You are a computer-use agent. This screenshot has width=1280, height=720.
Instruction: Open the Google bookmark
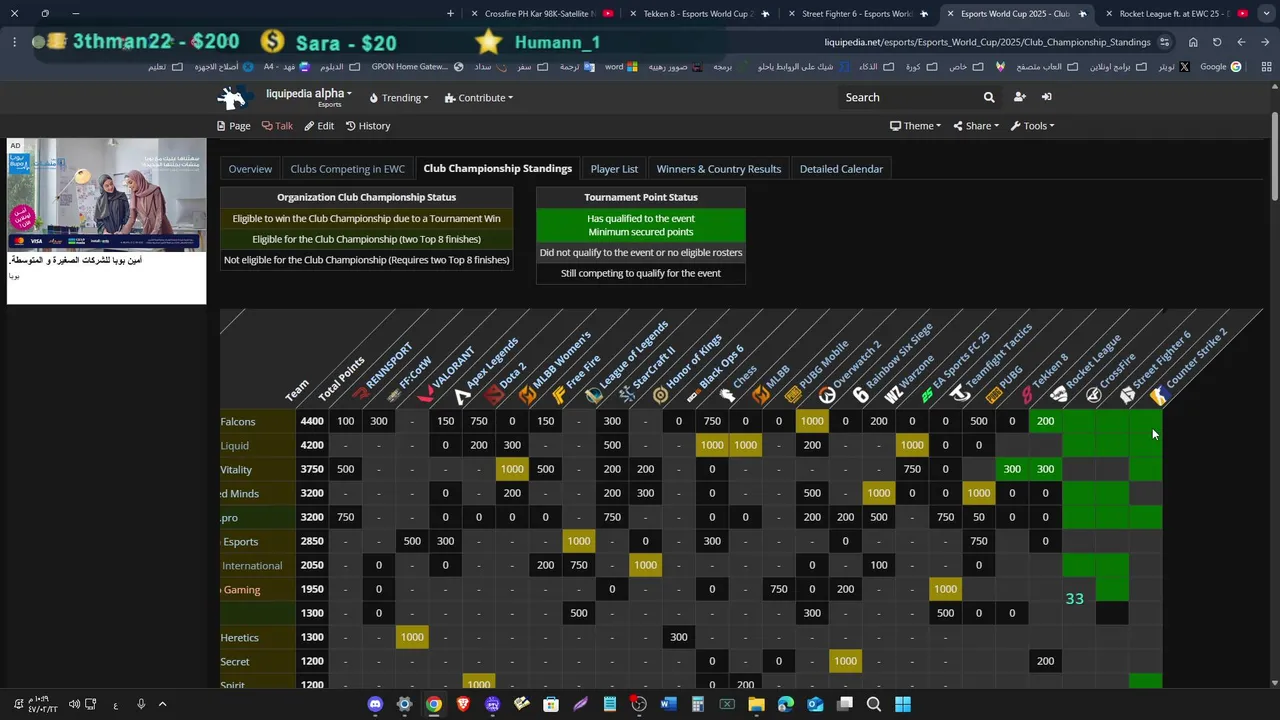(1220, 67)
